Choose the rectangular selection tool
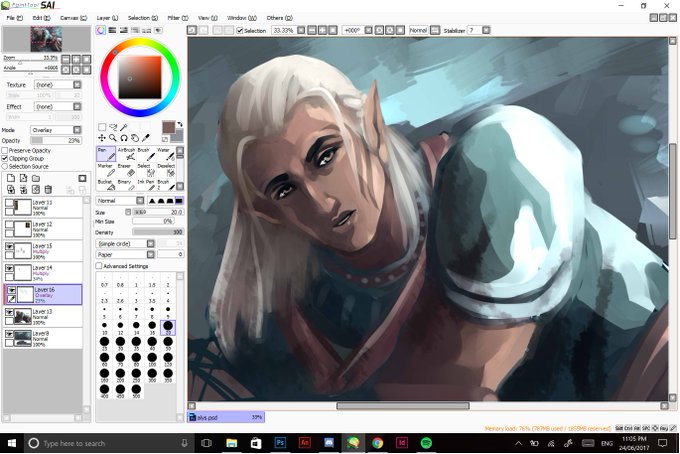 point(102,127)
